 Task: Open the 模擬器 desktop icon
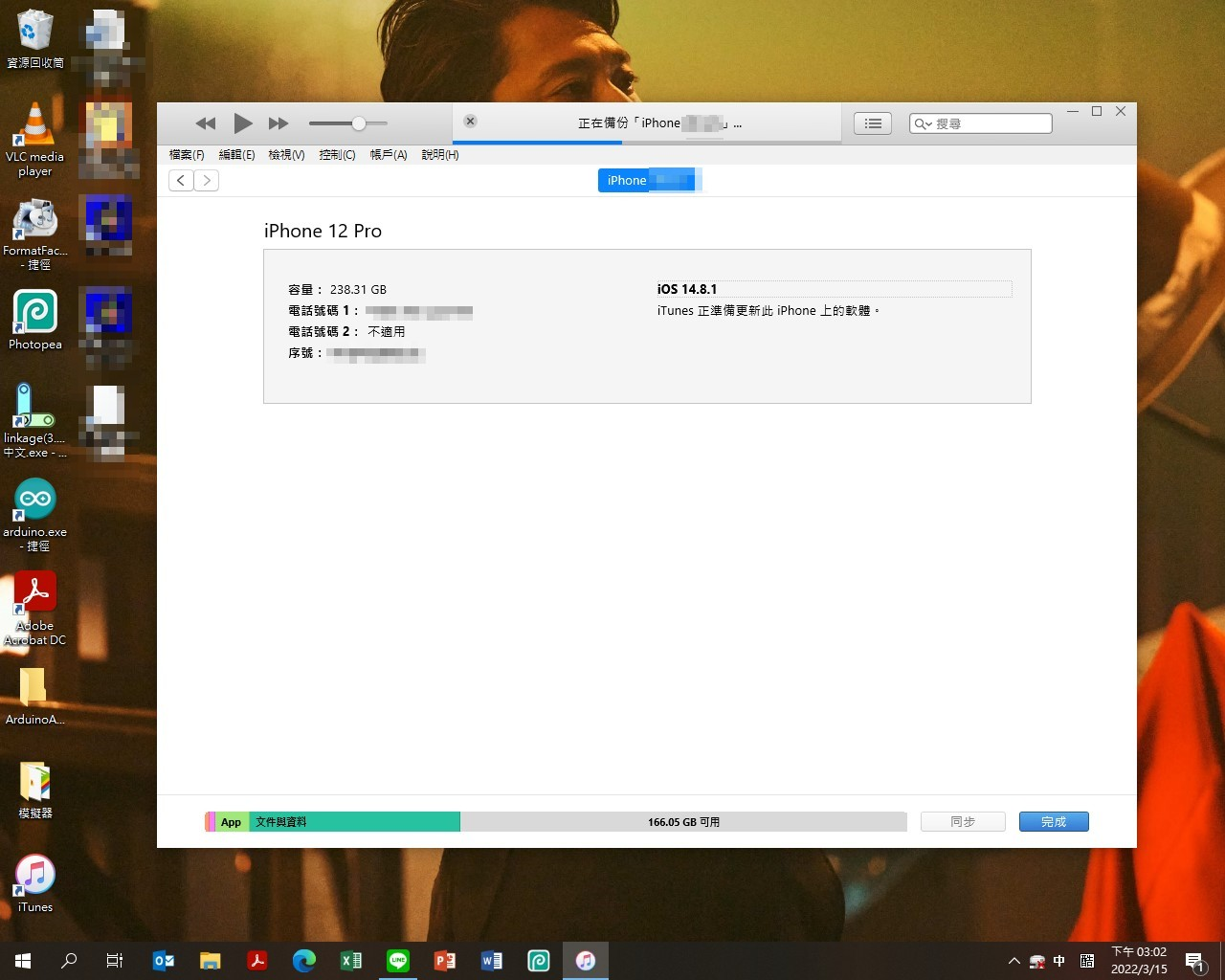click(35, 790)
